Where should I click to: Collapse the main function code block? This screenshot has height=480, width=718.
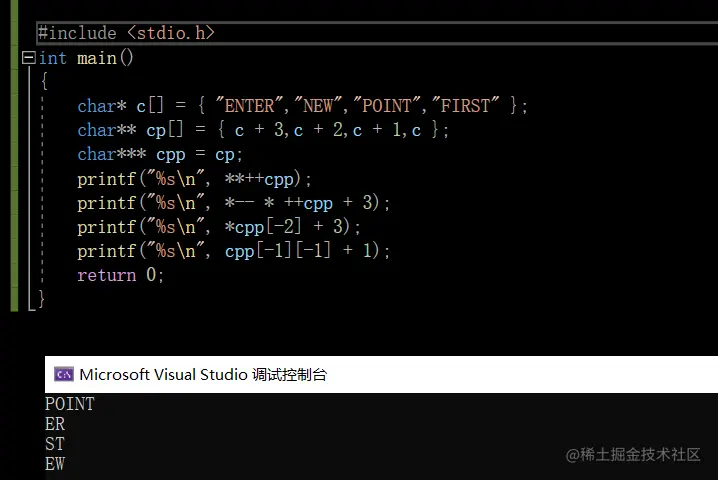[28, 58]
